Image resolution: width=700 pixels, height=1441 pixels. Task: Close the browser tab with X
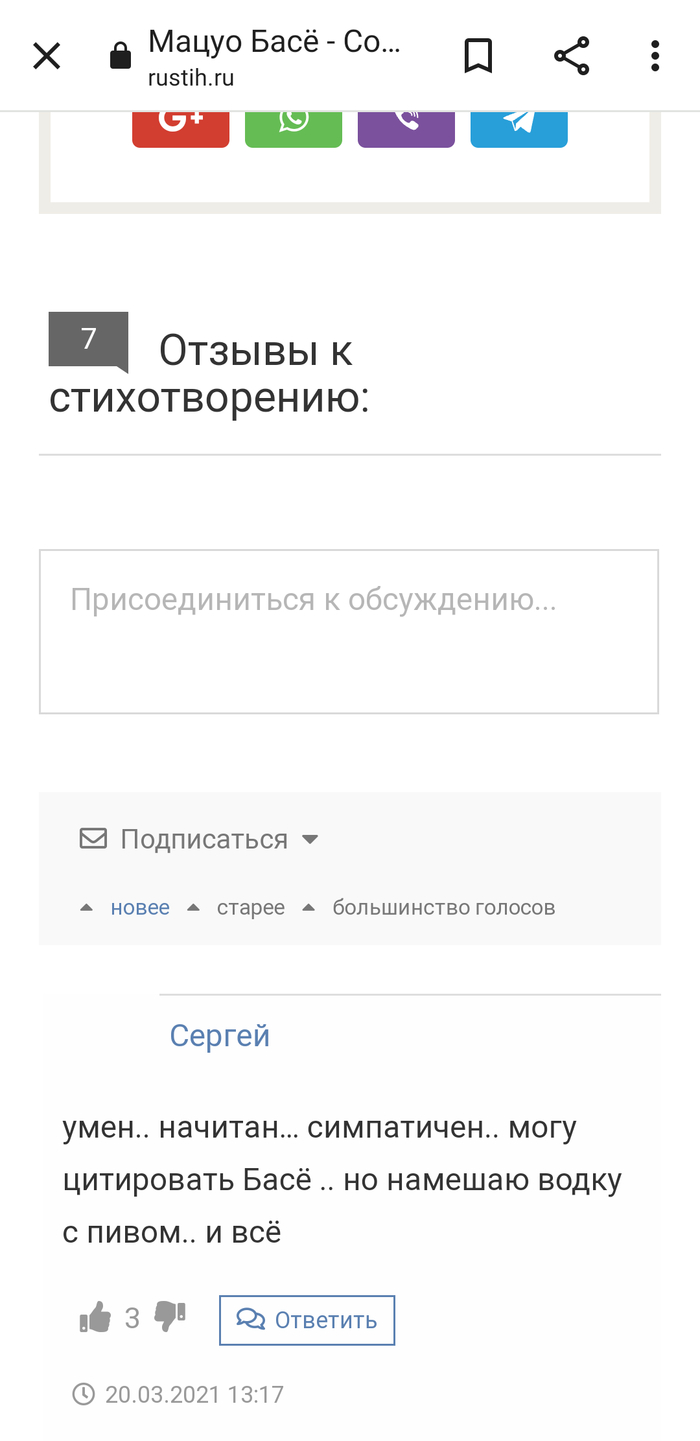point(47,56)
